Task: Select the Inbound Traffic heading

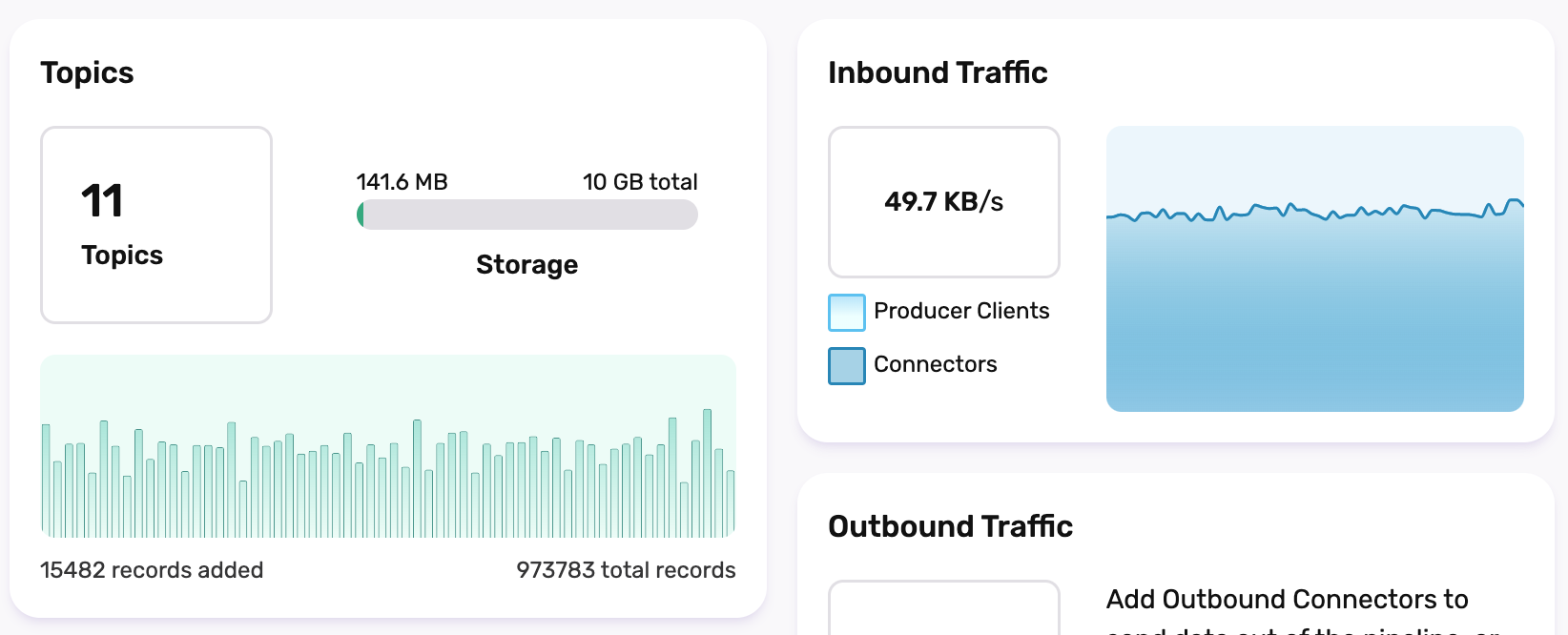Action: click(938, 72)
